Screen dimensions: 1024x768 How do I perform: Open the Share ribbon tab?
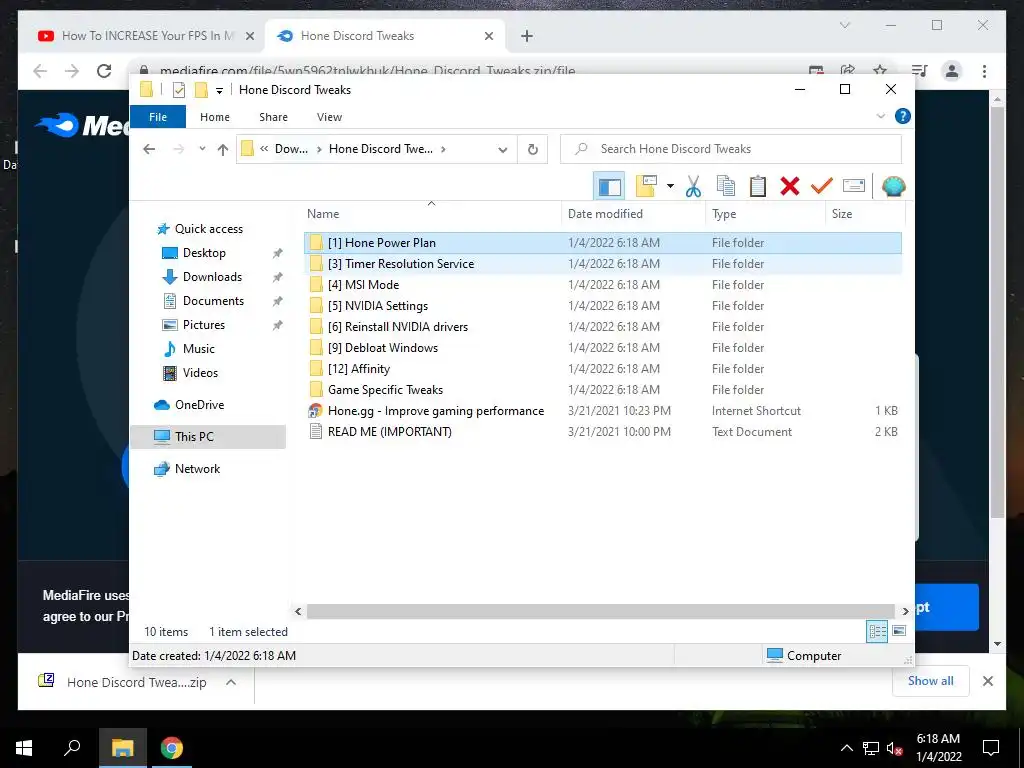point(273,117)
